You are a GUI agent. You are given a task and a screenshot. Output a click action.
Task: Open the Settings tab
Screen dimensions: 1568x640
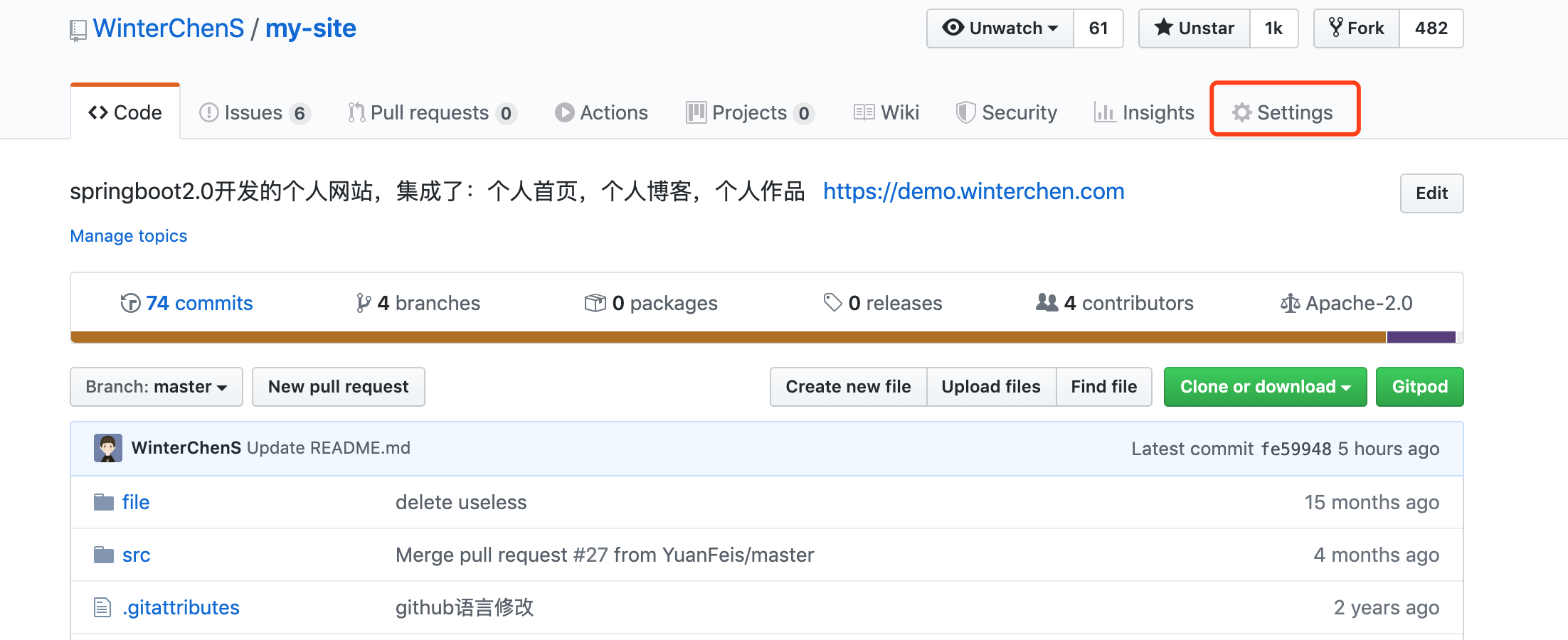1284,112
